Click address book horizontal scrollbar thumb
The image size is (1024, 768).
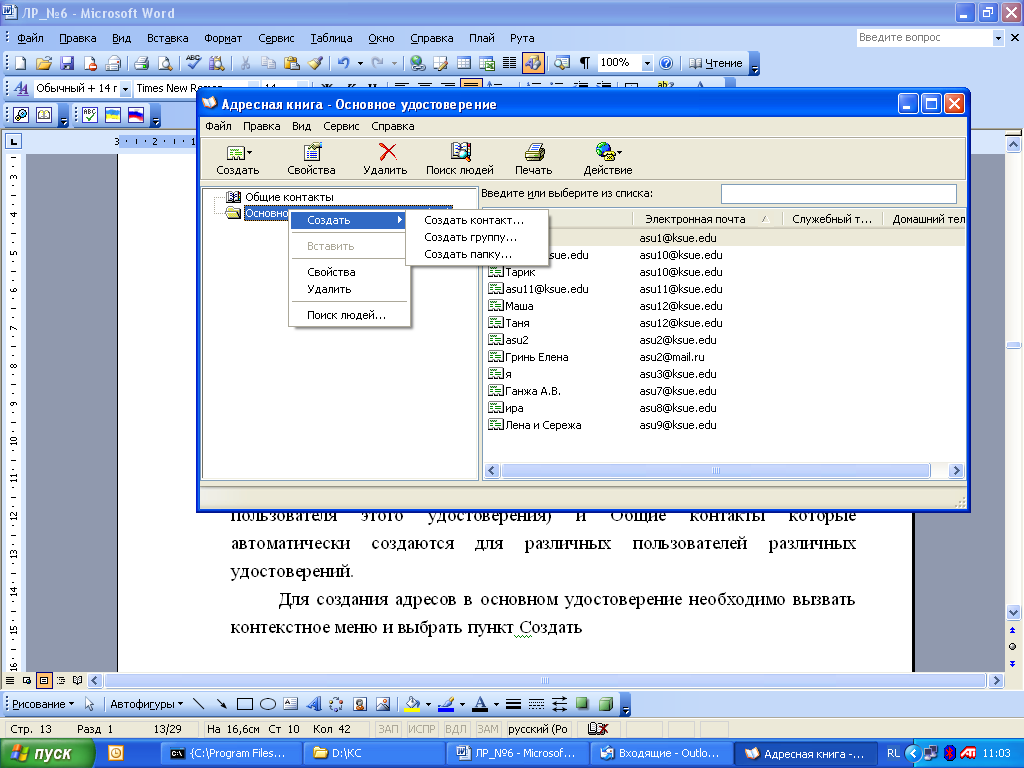(716, 470)
